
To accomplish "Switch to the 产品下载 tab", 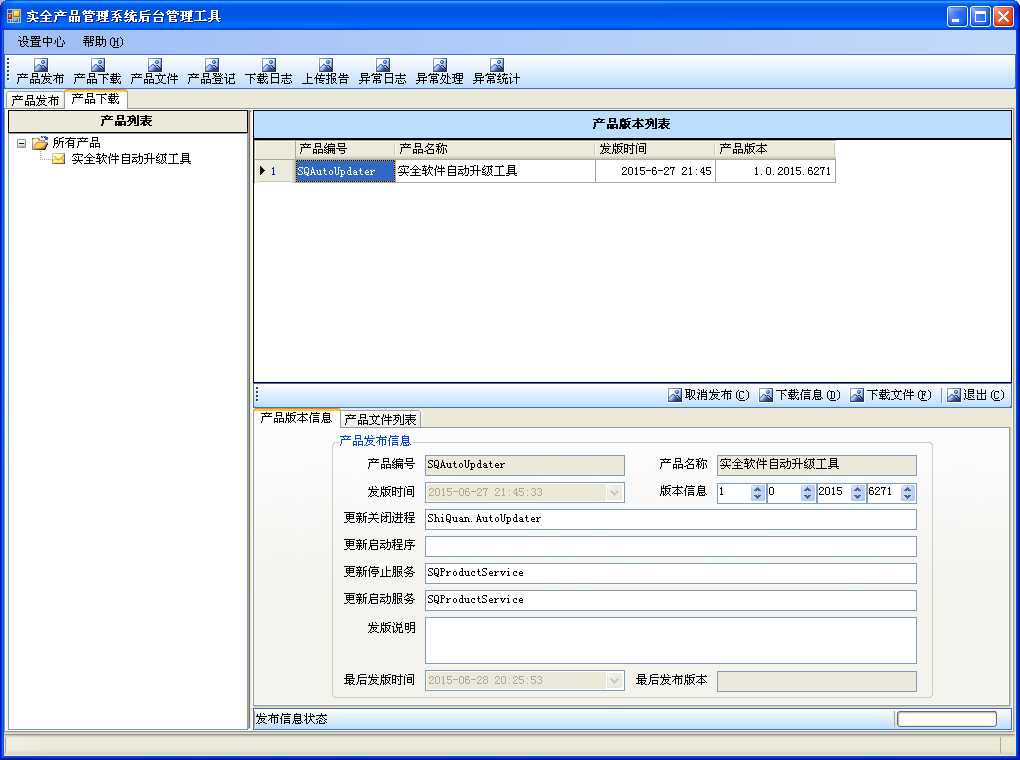I will coord(96,99).
